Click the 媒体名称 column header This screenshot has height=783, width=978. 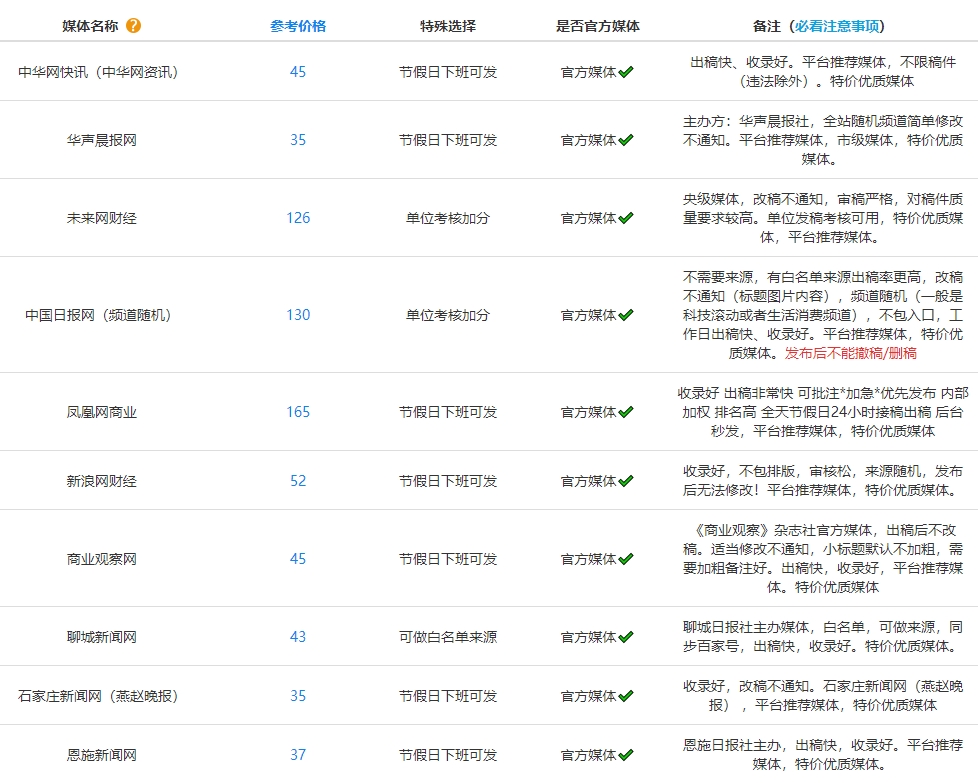pos(90,26)
